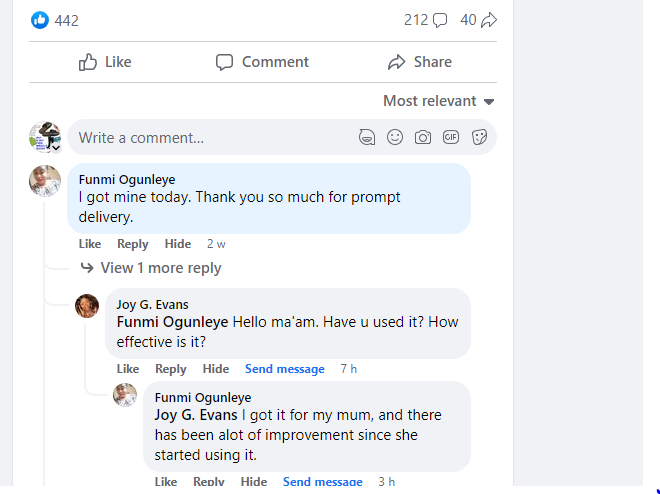Expand View 1 more reply
The height and width of the screenshot is (494, 660).
pyautogui.click(x=160, y=268)
